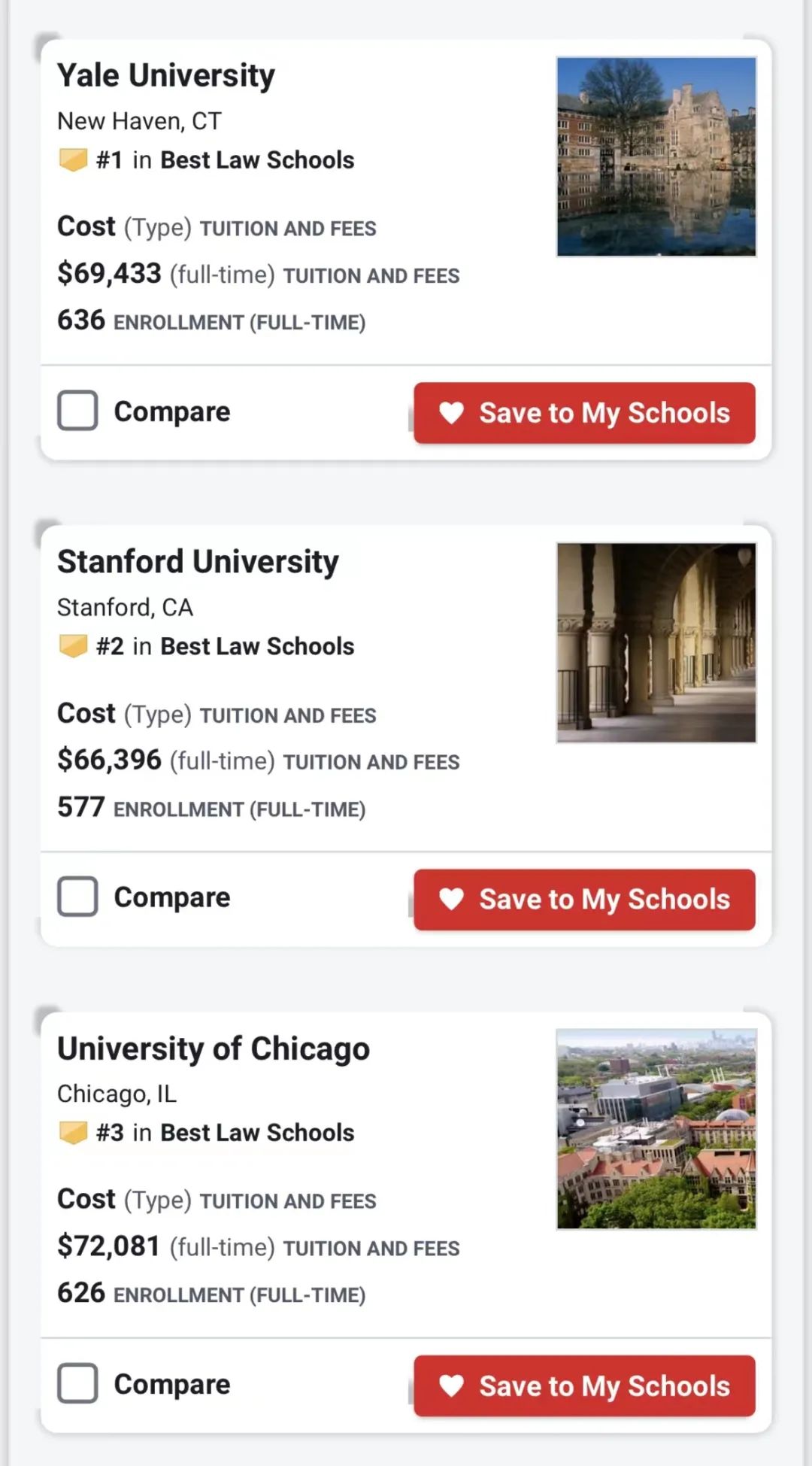Enable Compare checkbox for Stanford University
Viewport: 812px width, 1466px height.
[77, 897]
